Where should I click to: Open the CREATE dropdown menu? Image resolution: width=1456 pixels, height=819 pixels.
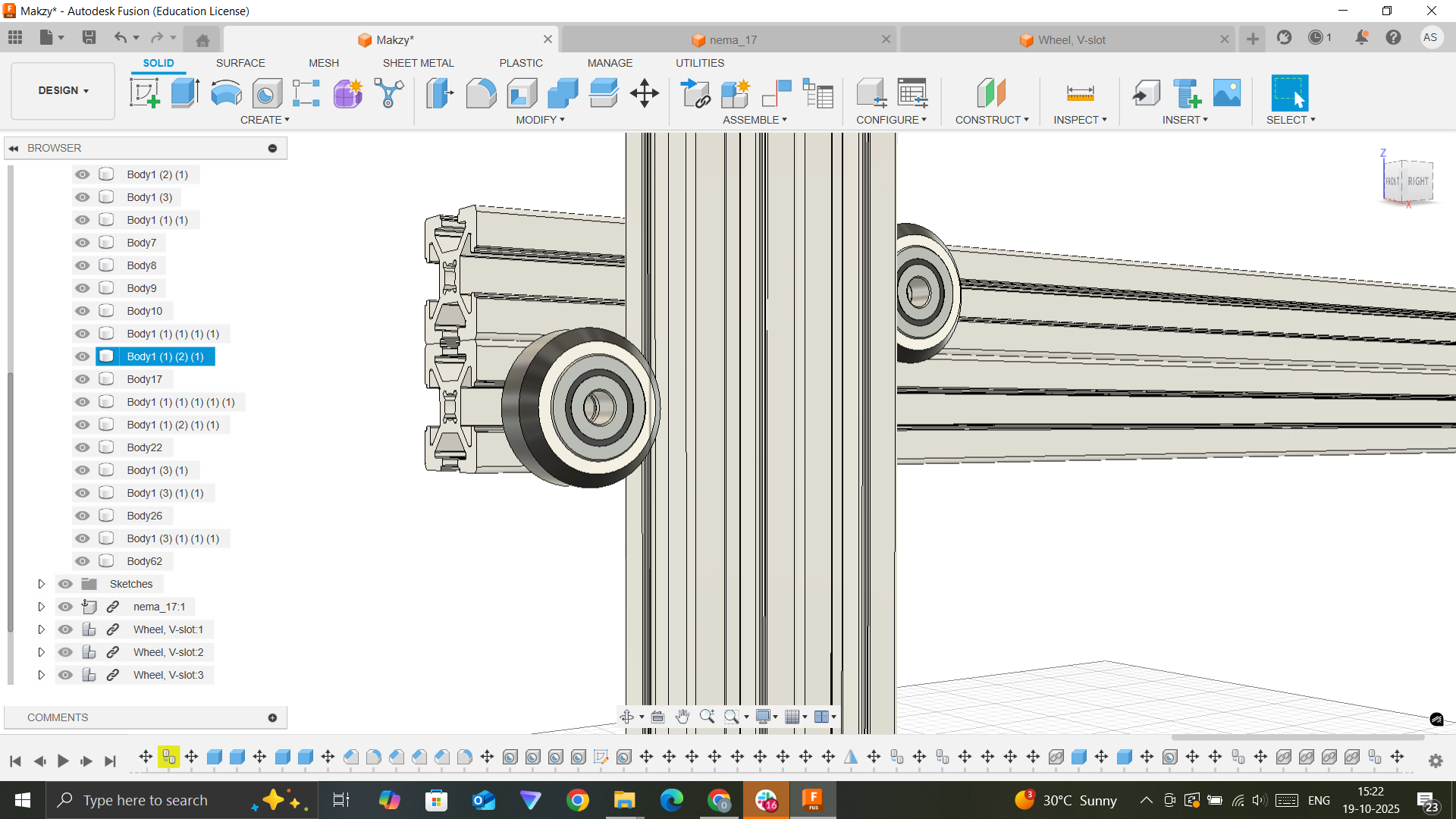pyautogui.click(x=265, y=120)
